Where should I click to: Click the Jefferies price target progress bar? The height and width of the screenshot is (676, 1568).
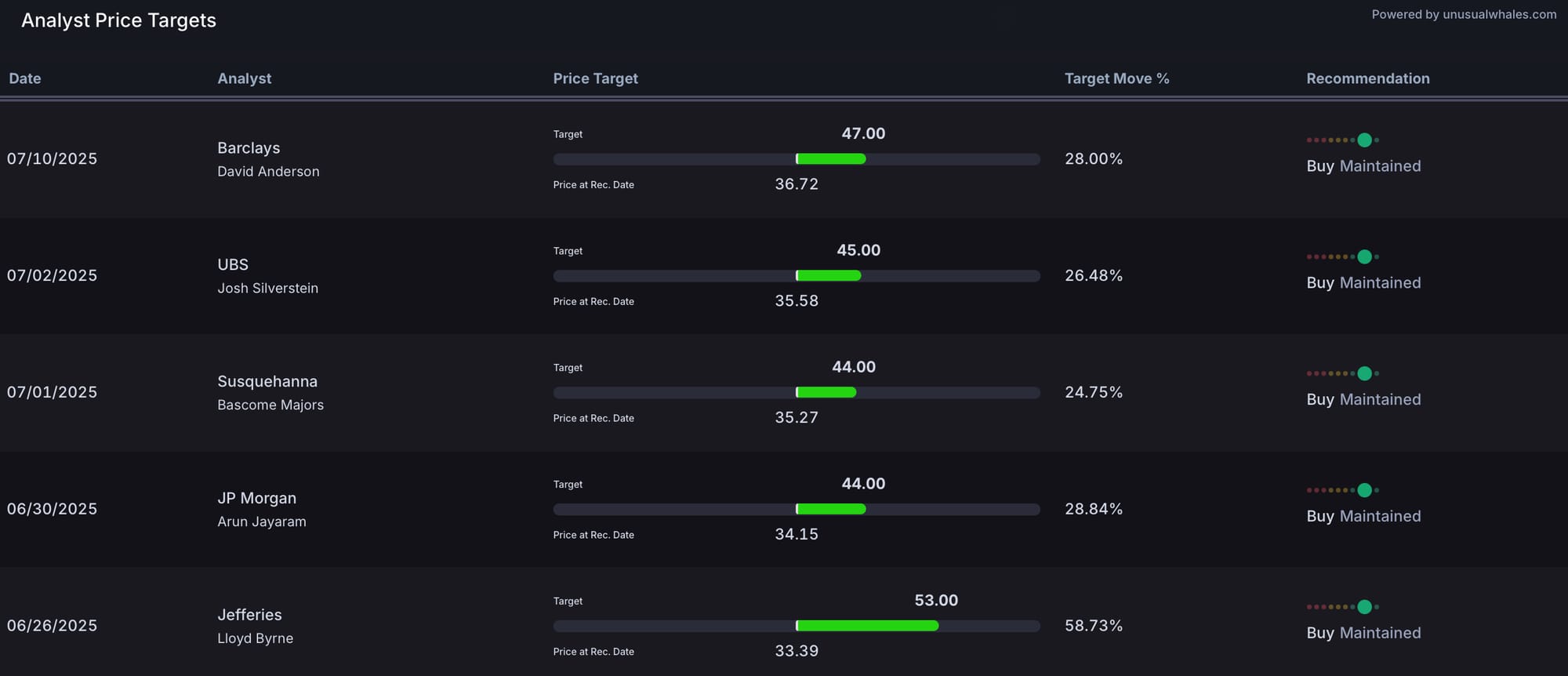click(x=797, y=627)
